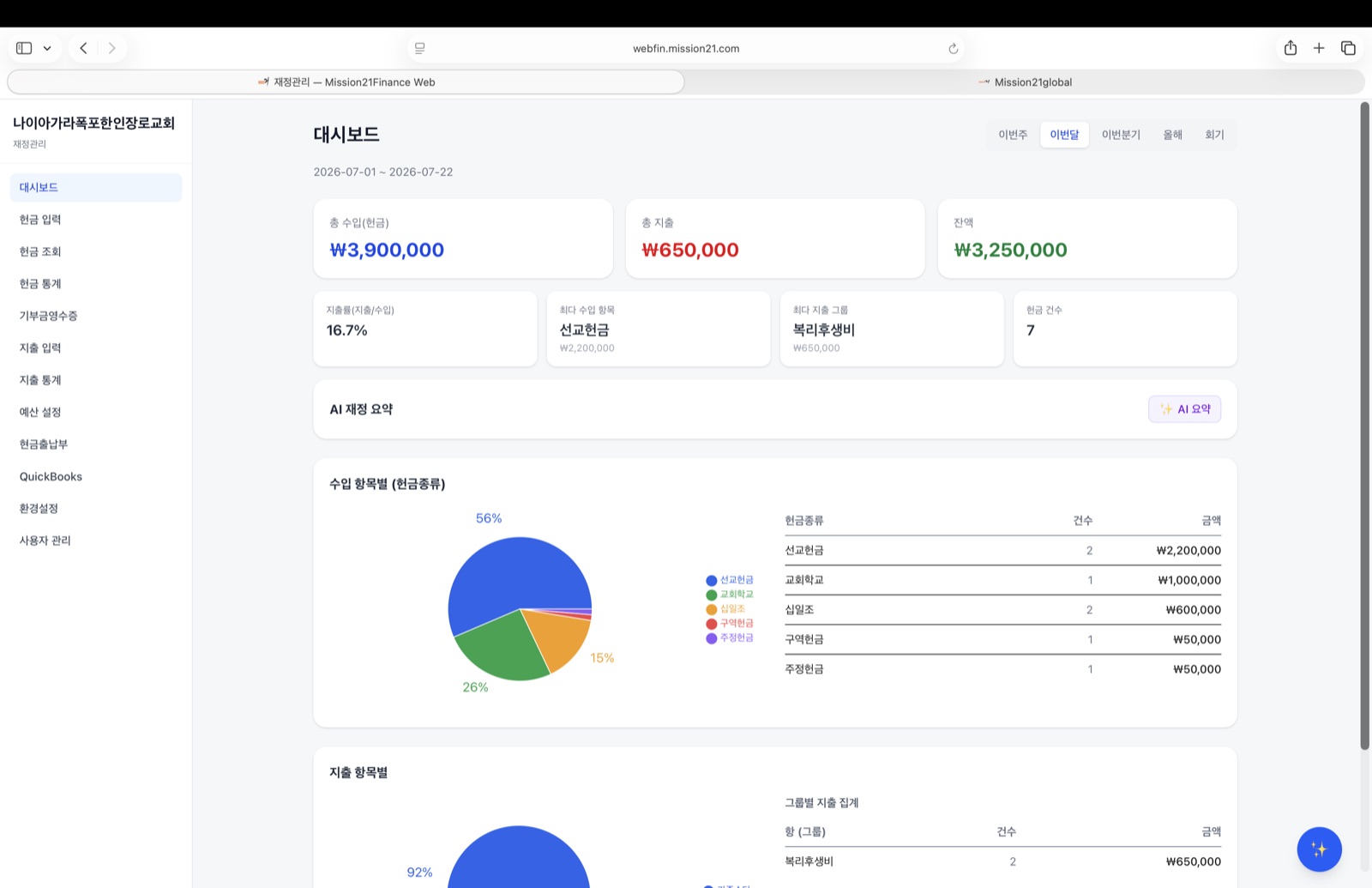Screen dimensions: 1372x888
Task: Switch to the Mission21Finance Web tab
Action: (346, 82)
